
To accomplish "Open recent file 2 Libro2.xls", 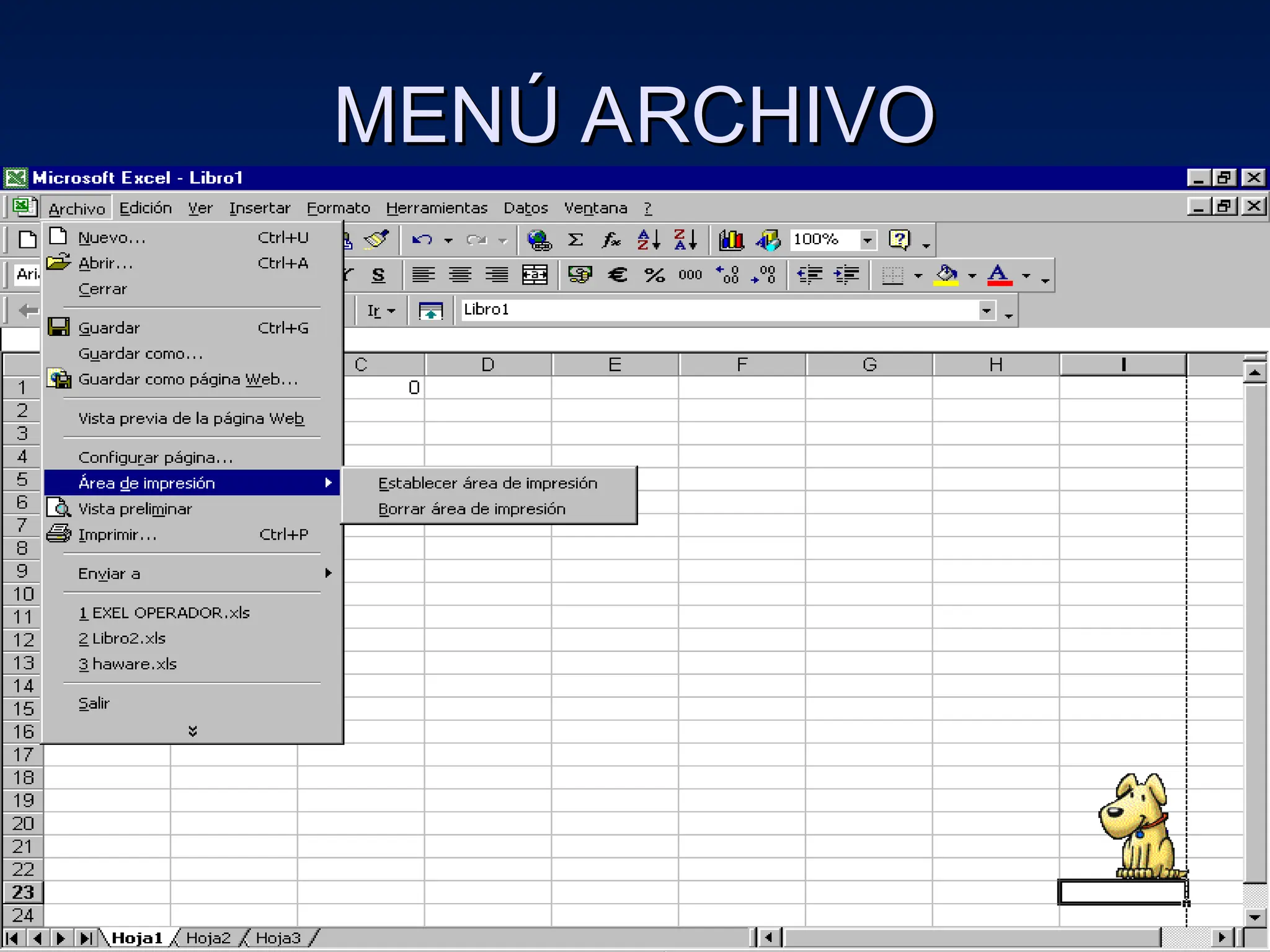I will [x=192, y=638].
